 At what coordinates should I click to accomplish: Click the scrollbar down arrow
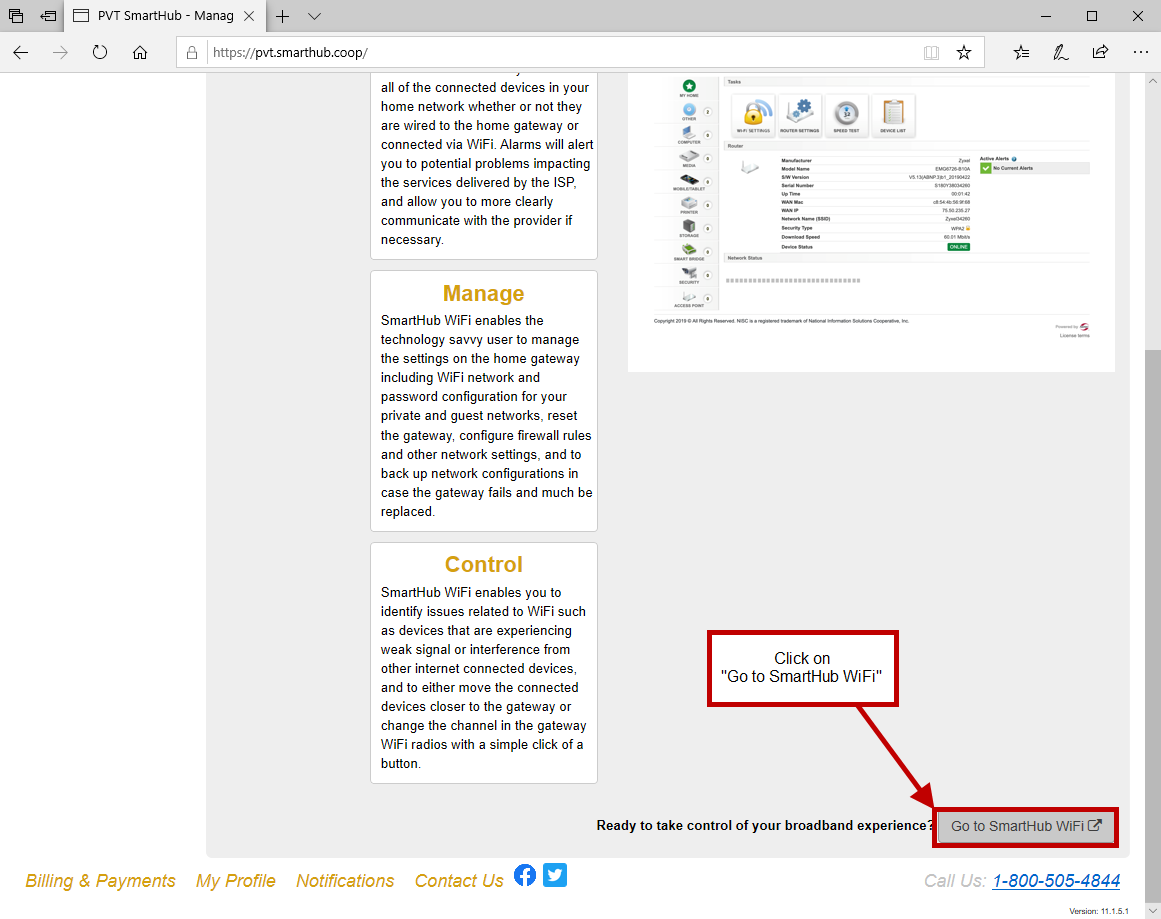click(x=1153, y=911)
